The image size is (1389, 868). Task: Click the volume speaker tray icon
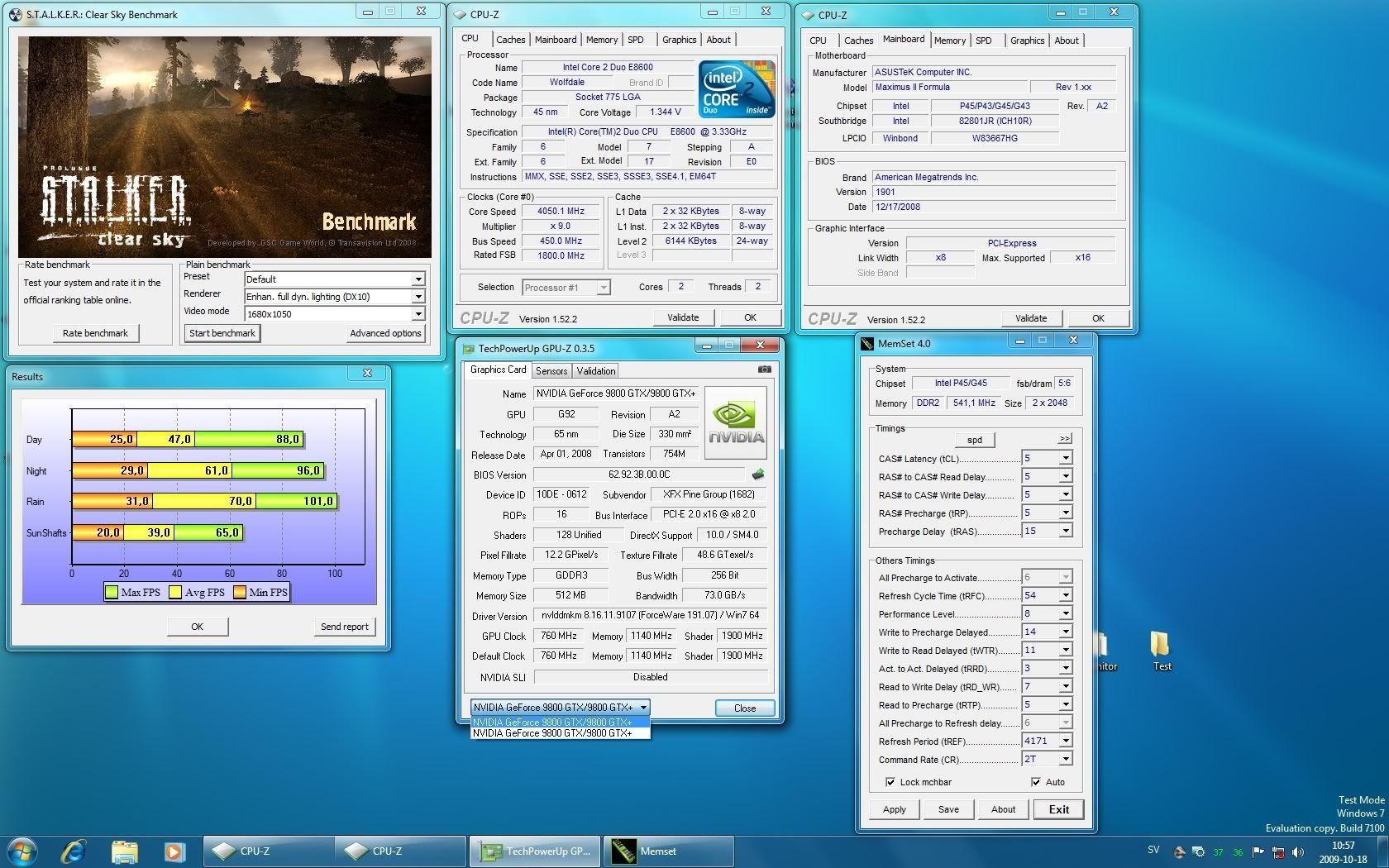(x=1298, y=851)
